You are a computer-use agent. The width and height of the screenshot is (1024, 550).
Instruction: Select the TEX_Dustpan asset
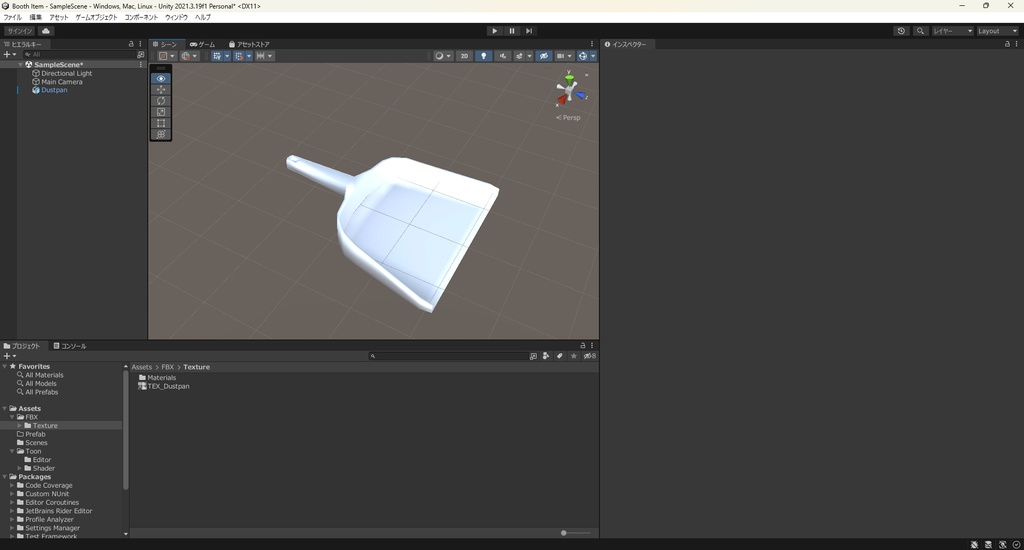coord(164,386)
